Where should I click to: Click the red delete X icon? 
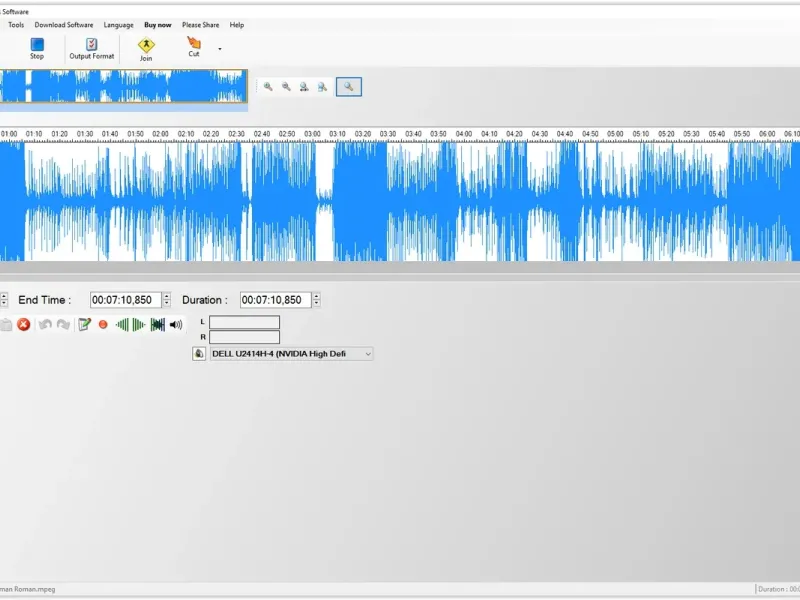pos(24,325)
